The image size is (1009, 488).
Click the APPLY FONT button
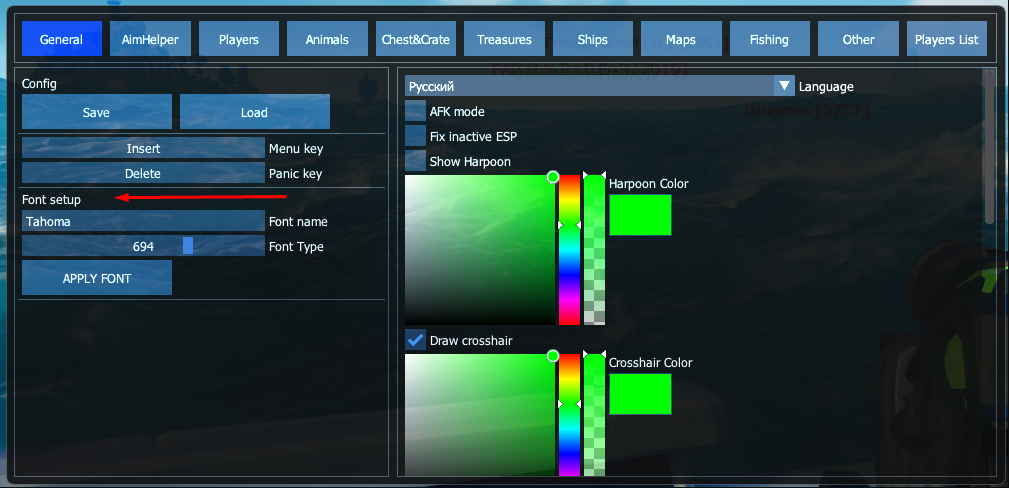(x=97, y=278)
